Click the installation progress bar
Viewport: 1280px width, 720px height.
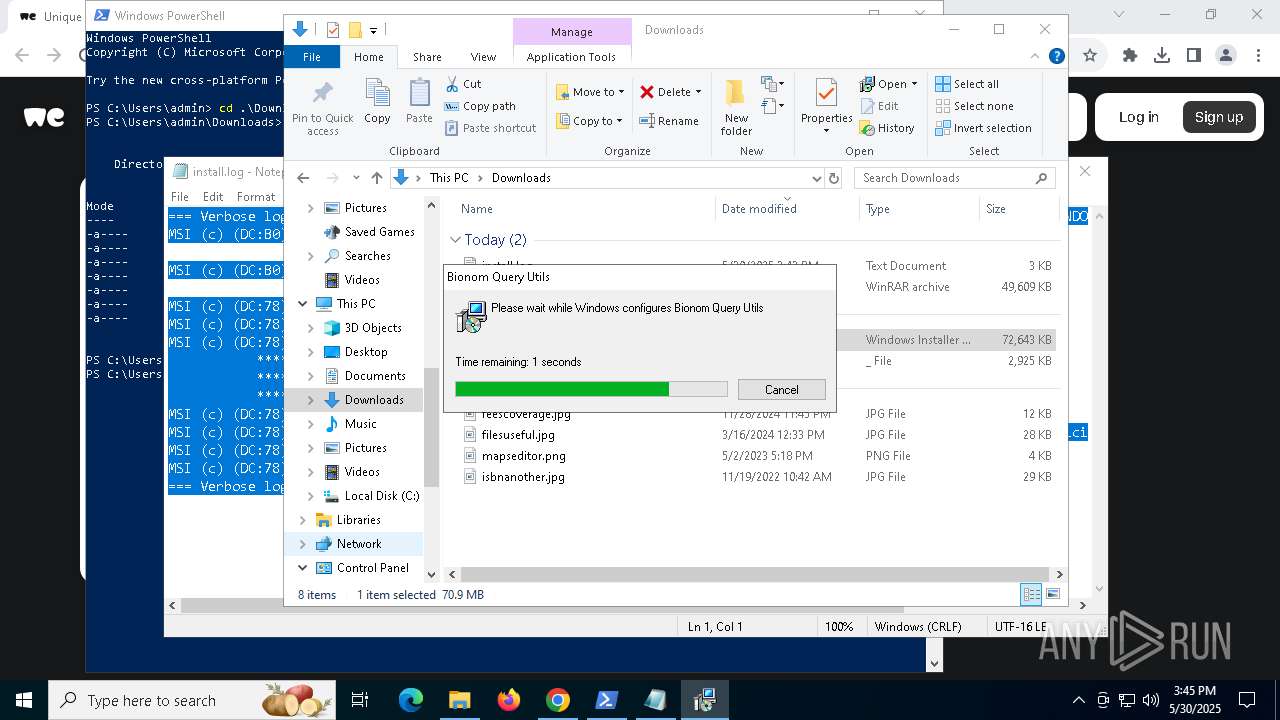591,389
